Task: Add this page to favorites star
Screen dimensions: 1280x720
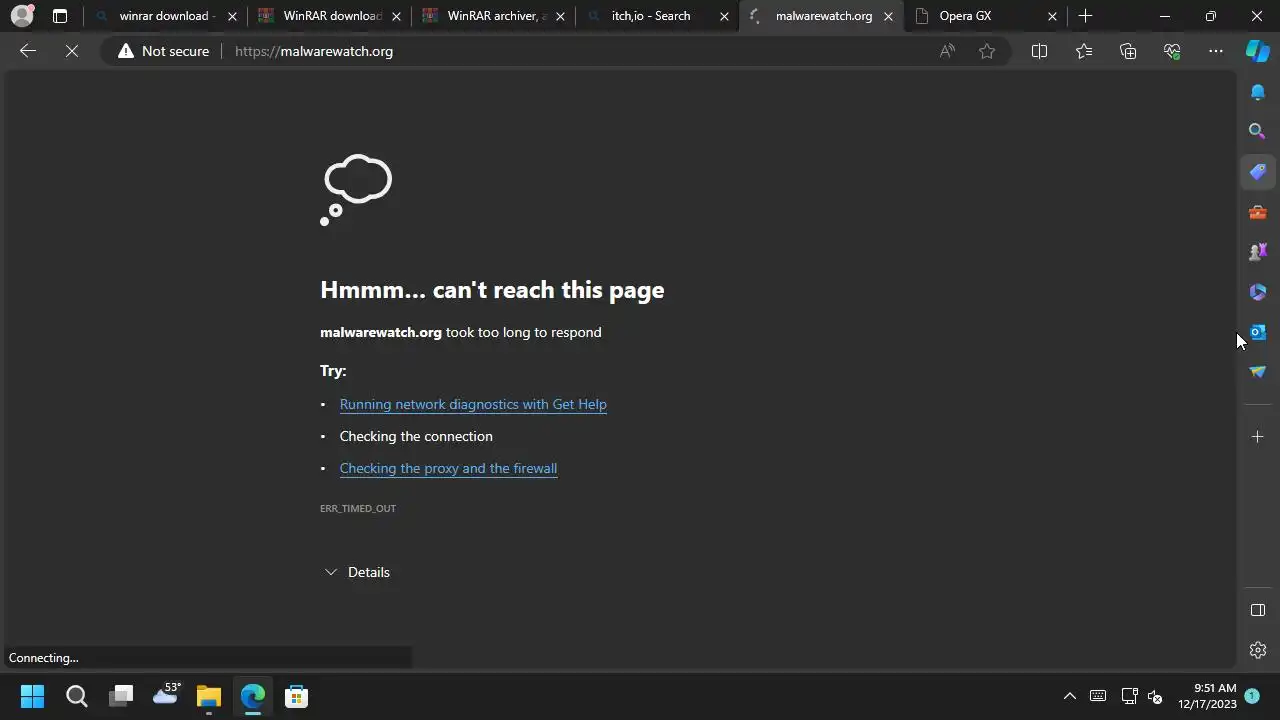Action: pos(987,51)
